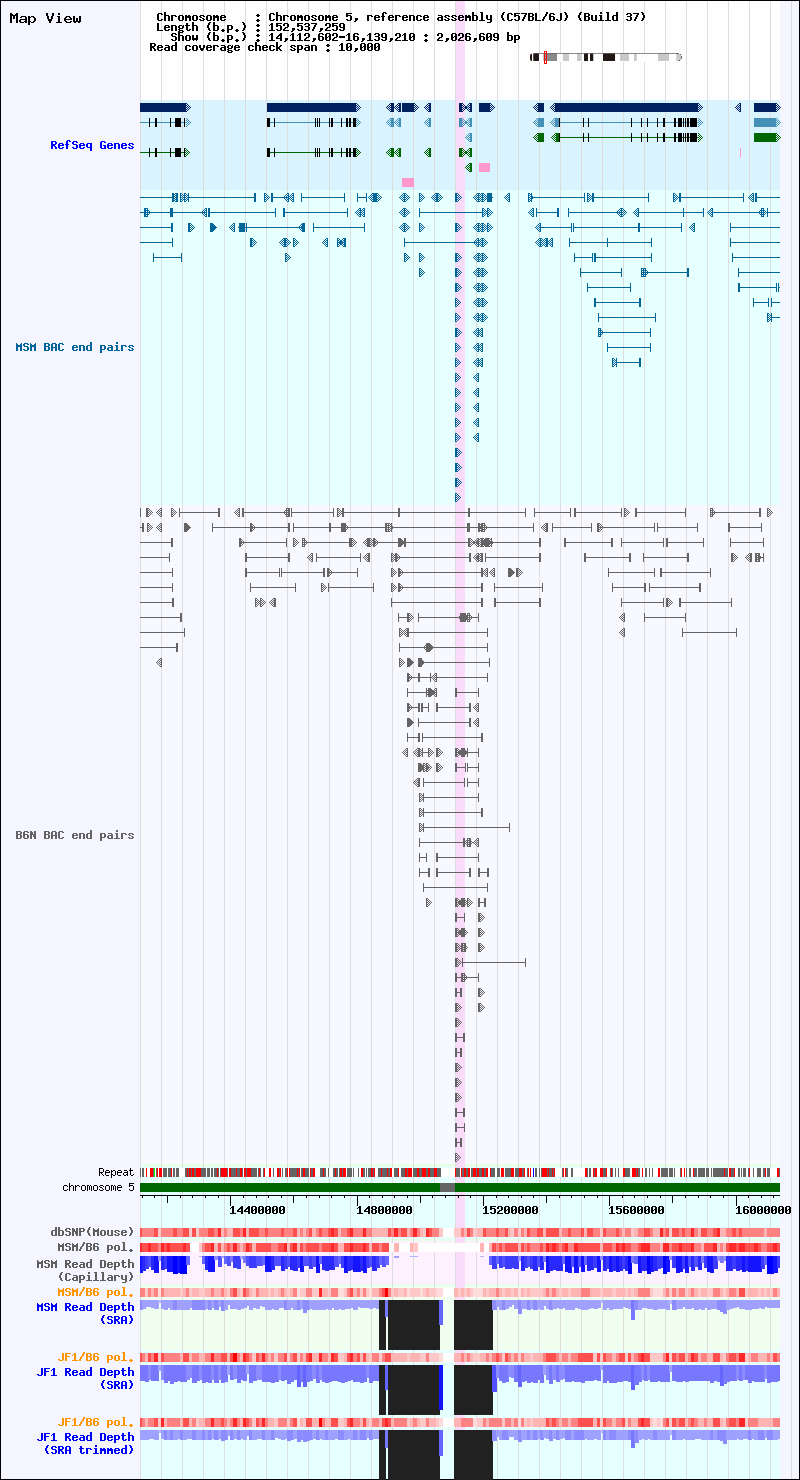
Task: Open the RefSeq Genes track label
Action: tap(92, 145)
